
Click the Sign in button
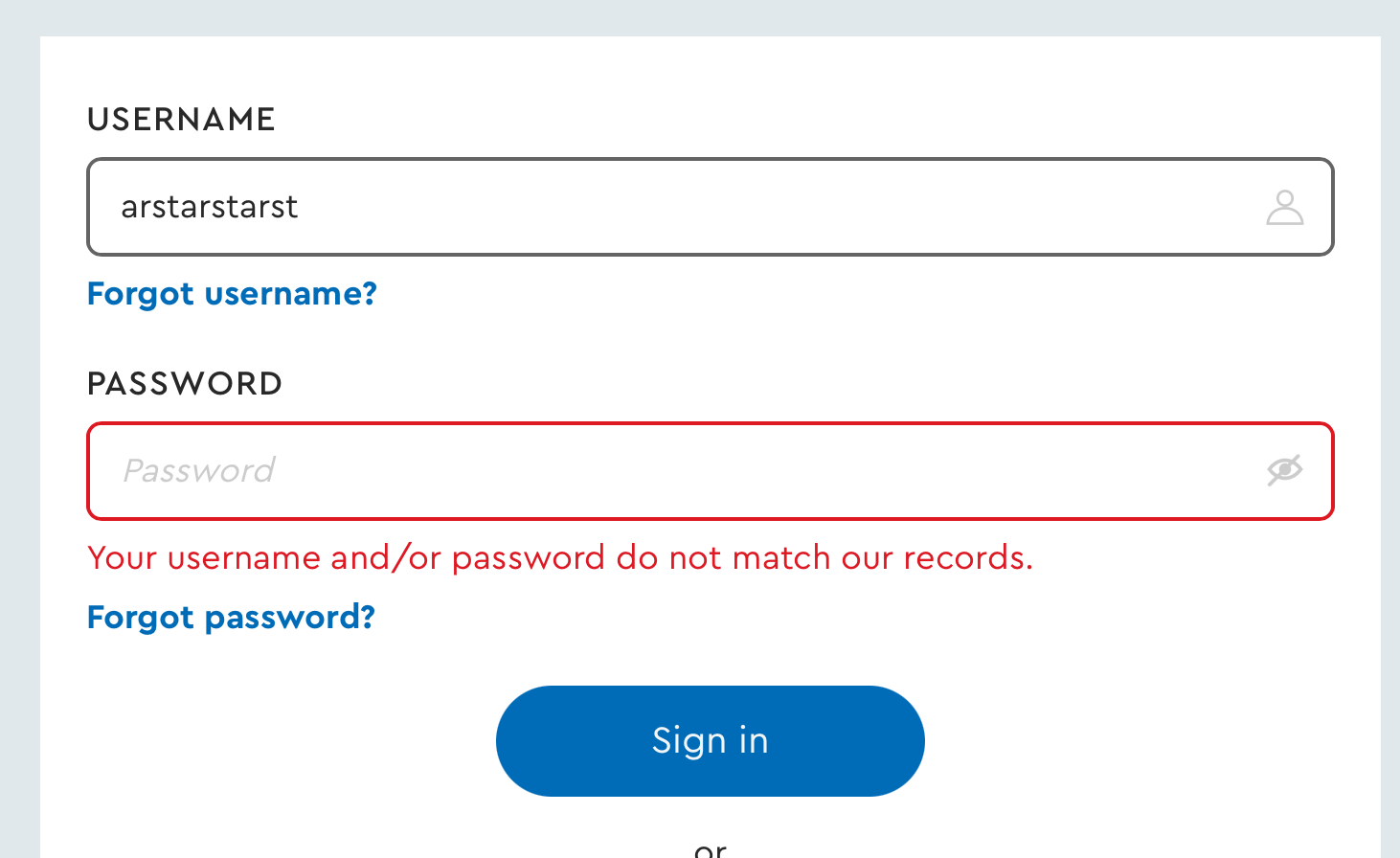(x=710, y=740)
